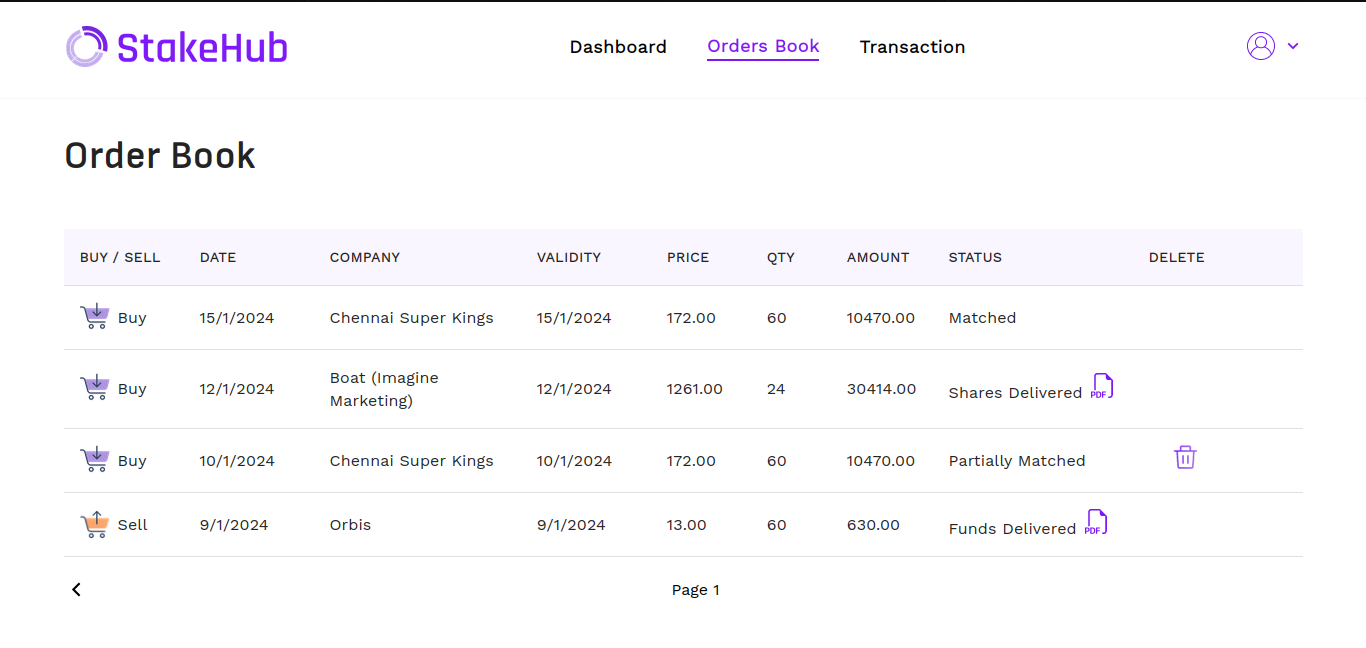This screenshot has height=648, width=1366.
Task: Click the STATUS column header
Action: pos(975,257)
